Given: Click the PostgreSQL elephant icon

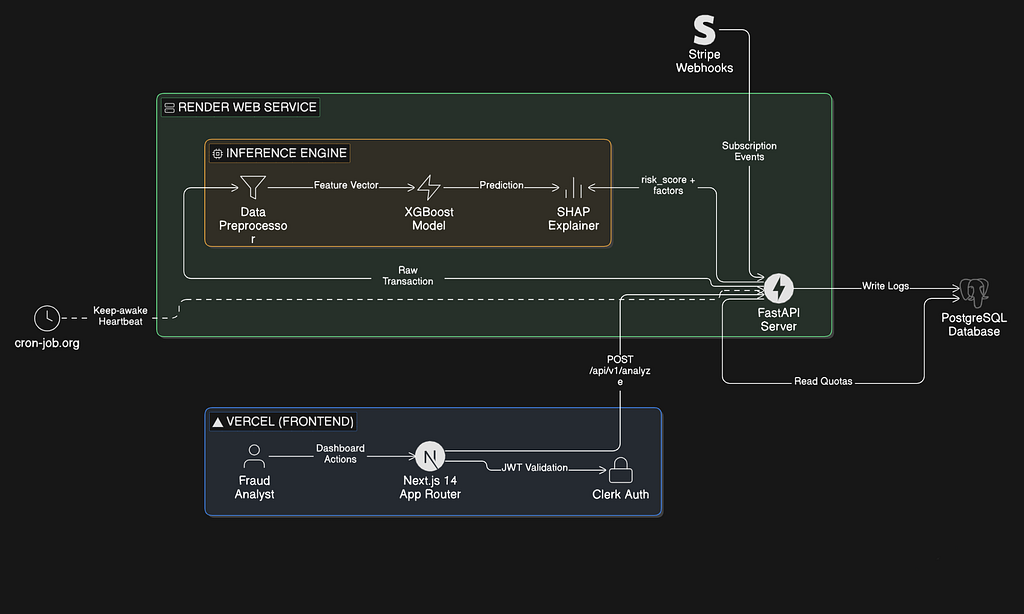Looking at the screenshot, I should [x=974, y=293].
